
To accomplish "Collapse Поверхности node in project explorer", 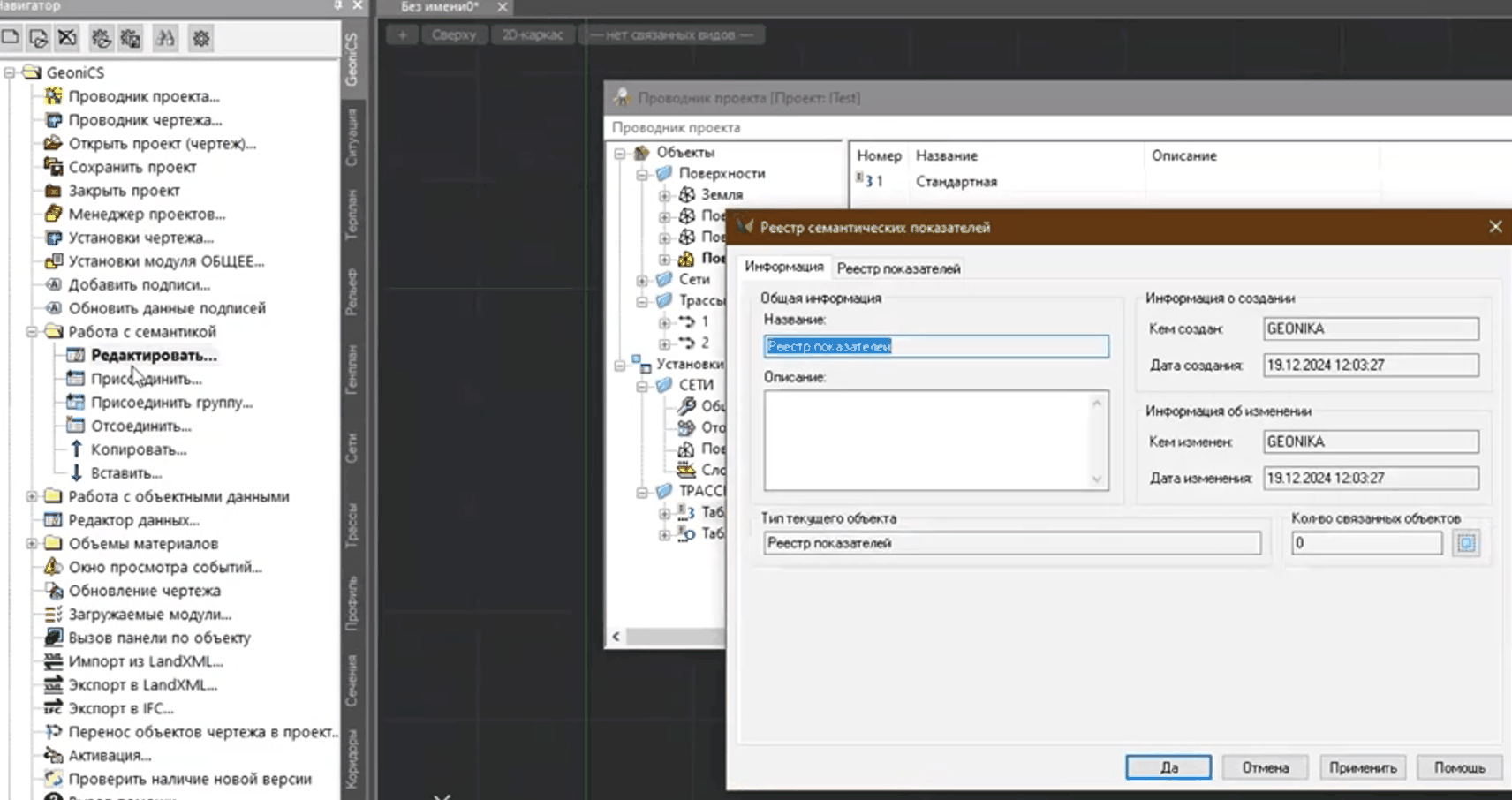I will [x=642, y=174].
